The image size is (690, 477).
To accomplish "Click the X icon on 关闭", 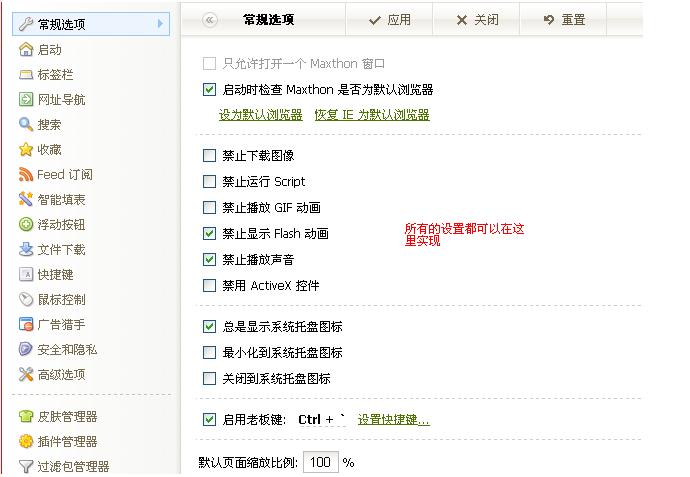I will click(462, 20).
